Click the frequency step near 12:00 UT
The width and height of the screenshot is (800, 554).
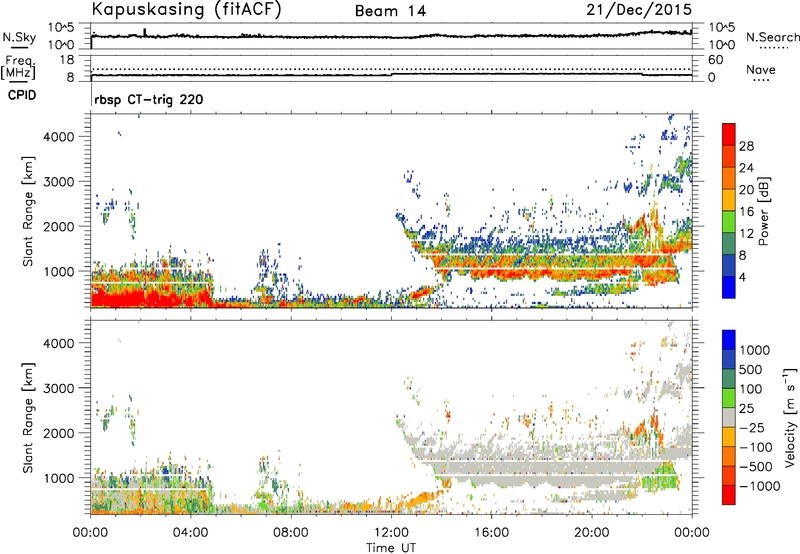pos(391,74)
